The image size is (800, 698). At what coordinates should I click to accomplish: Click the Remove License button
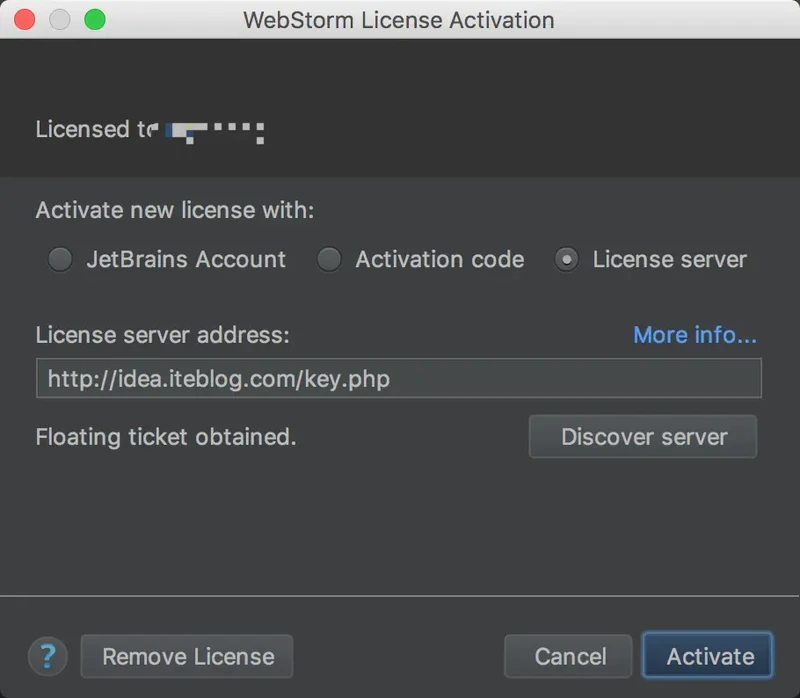(x=187, y=657)
